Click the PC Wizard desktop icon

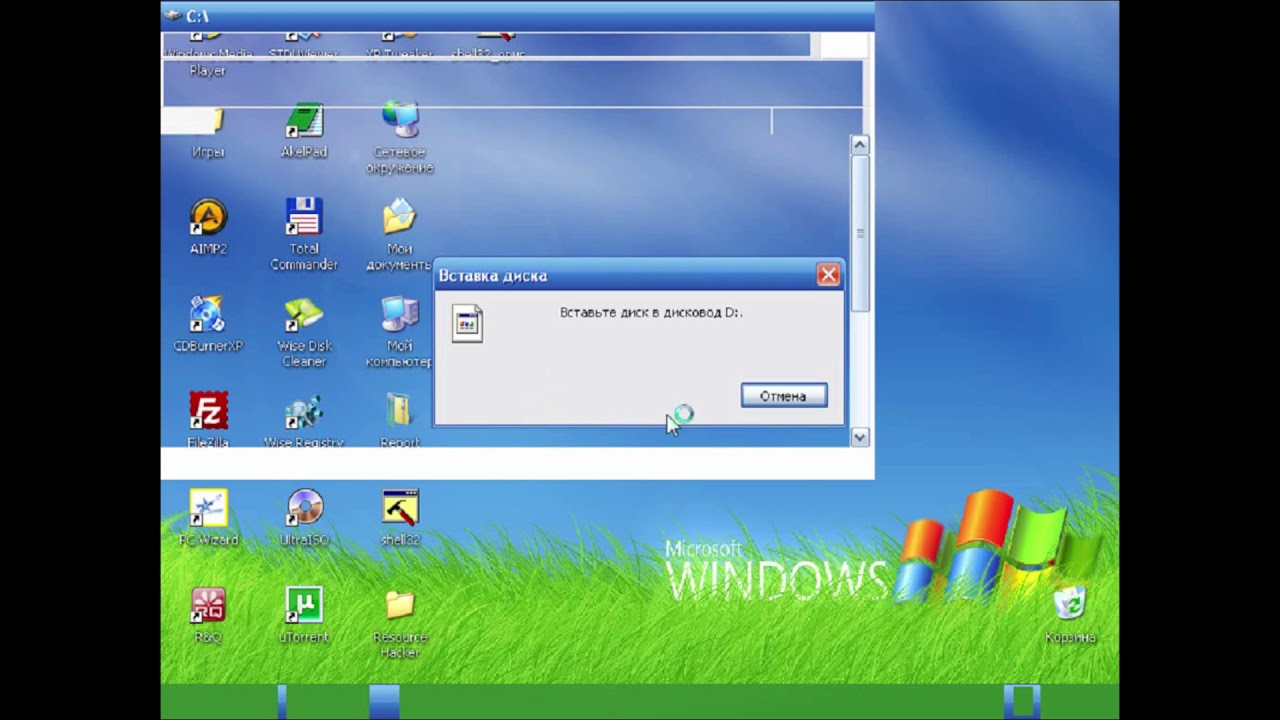[208, 508]
